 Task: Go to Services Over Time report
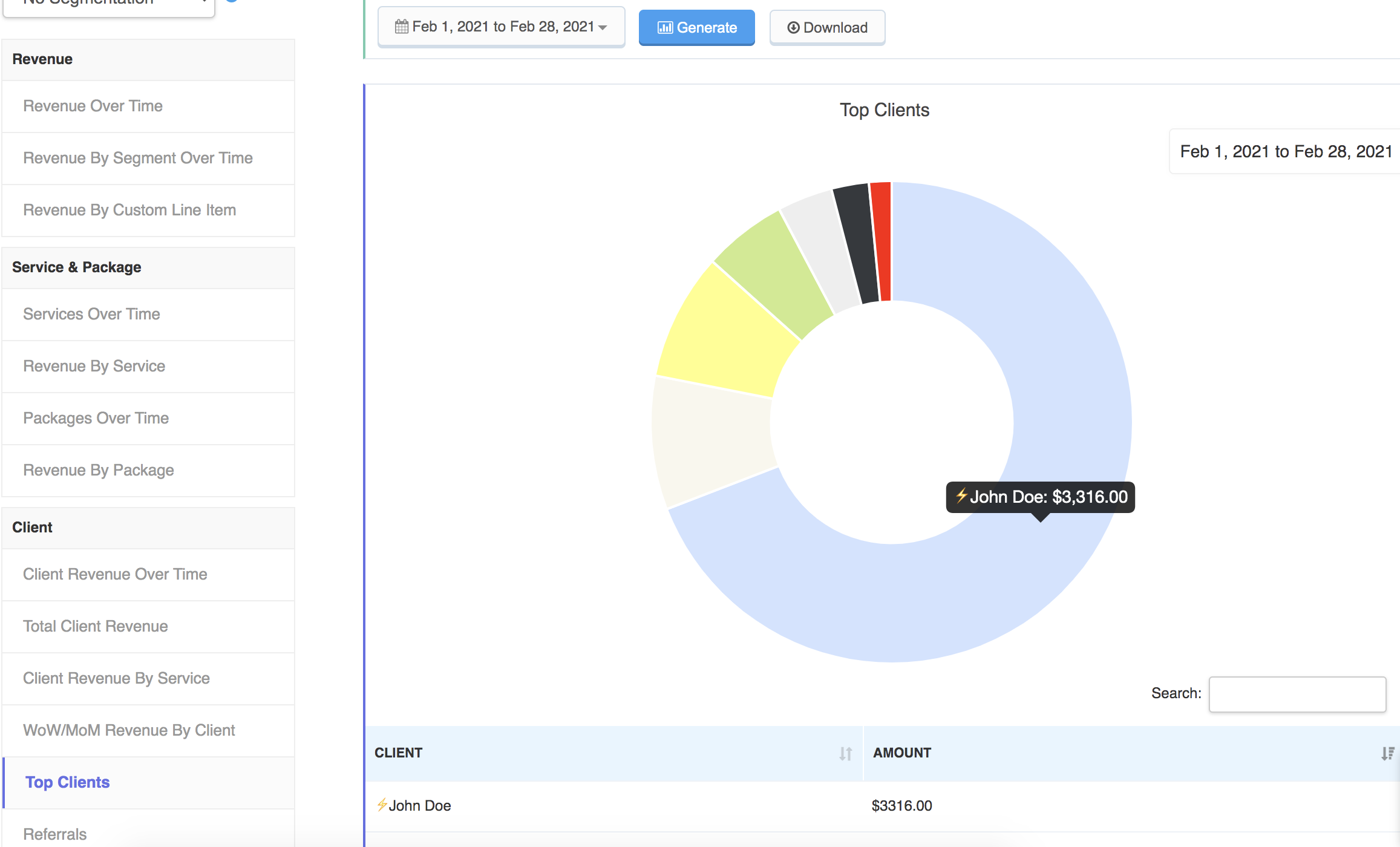(x=91, y=314)
